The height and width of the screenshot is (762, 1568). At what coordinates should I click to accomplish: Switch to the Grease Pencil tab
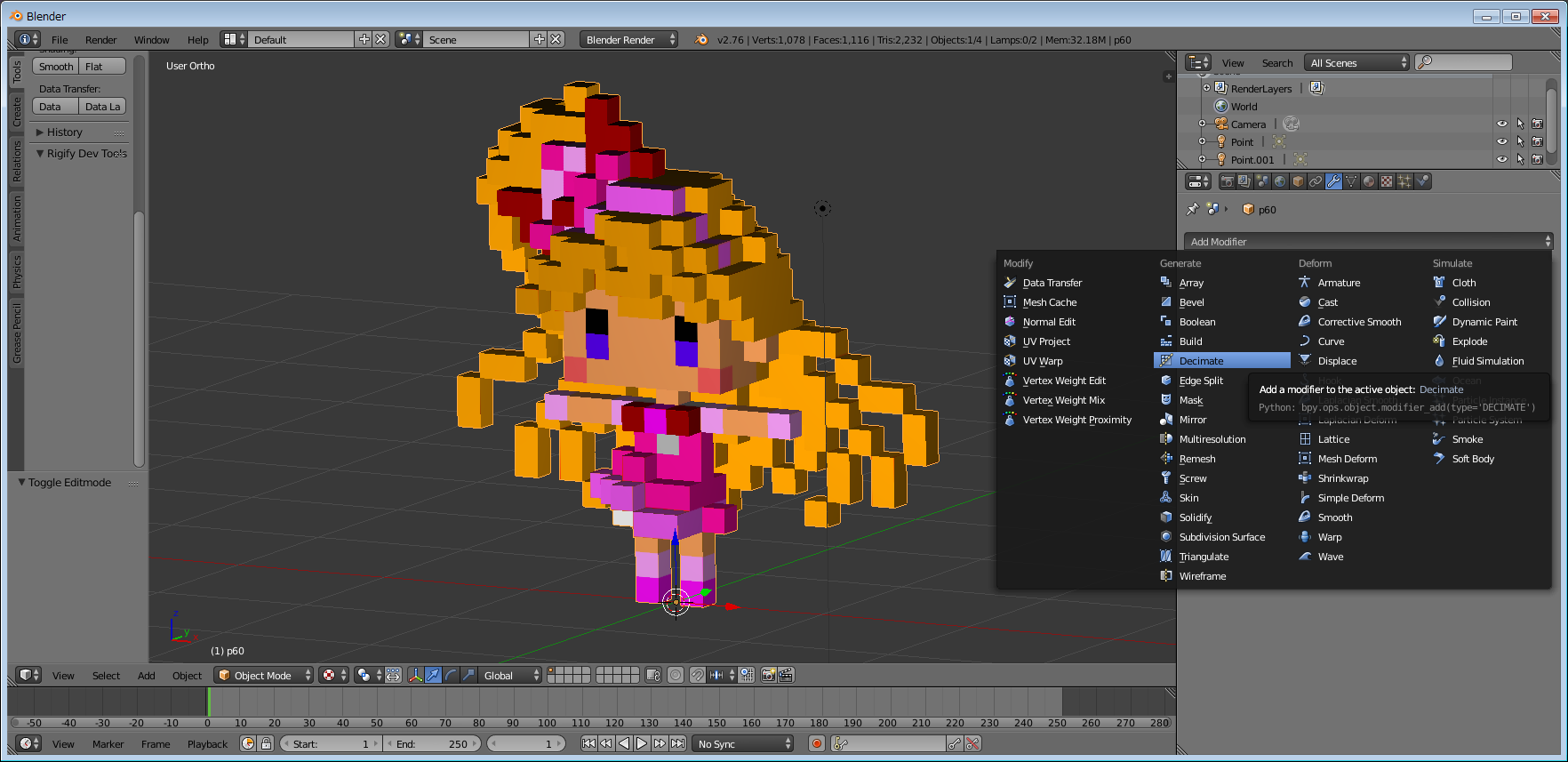coord(16,333)
